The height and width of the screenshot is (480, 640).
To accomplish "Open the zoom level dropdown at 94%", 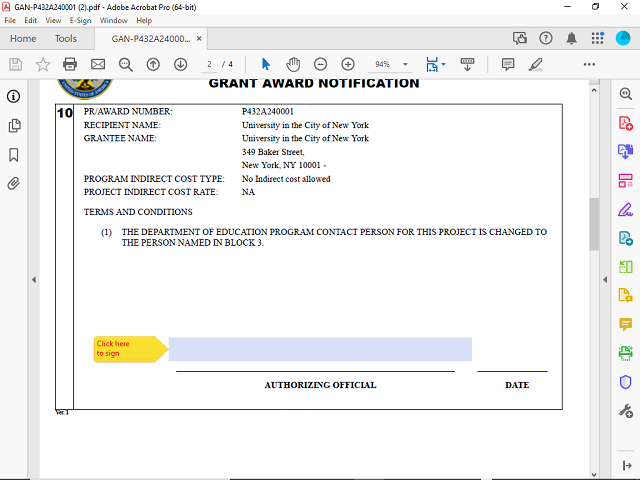I will pyautogui.click(x=405, y=64).
